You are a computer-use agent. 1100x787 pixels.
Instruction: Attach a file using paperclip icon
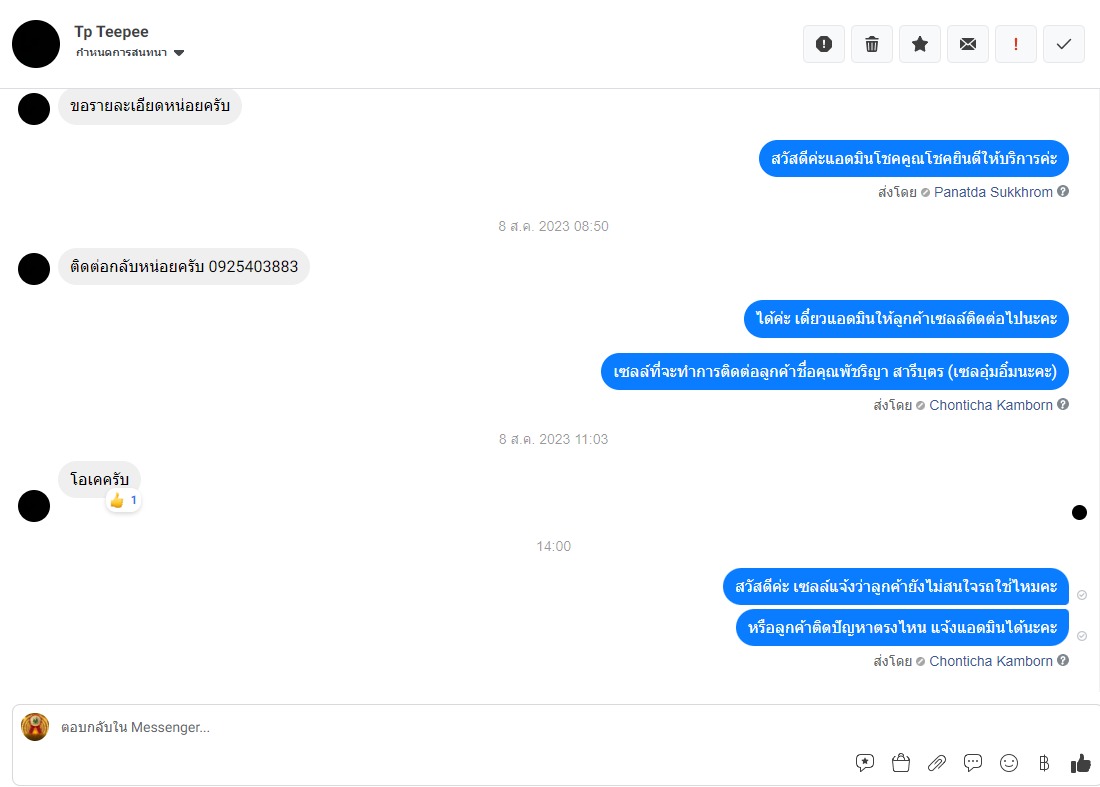[937, 762]
